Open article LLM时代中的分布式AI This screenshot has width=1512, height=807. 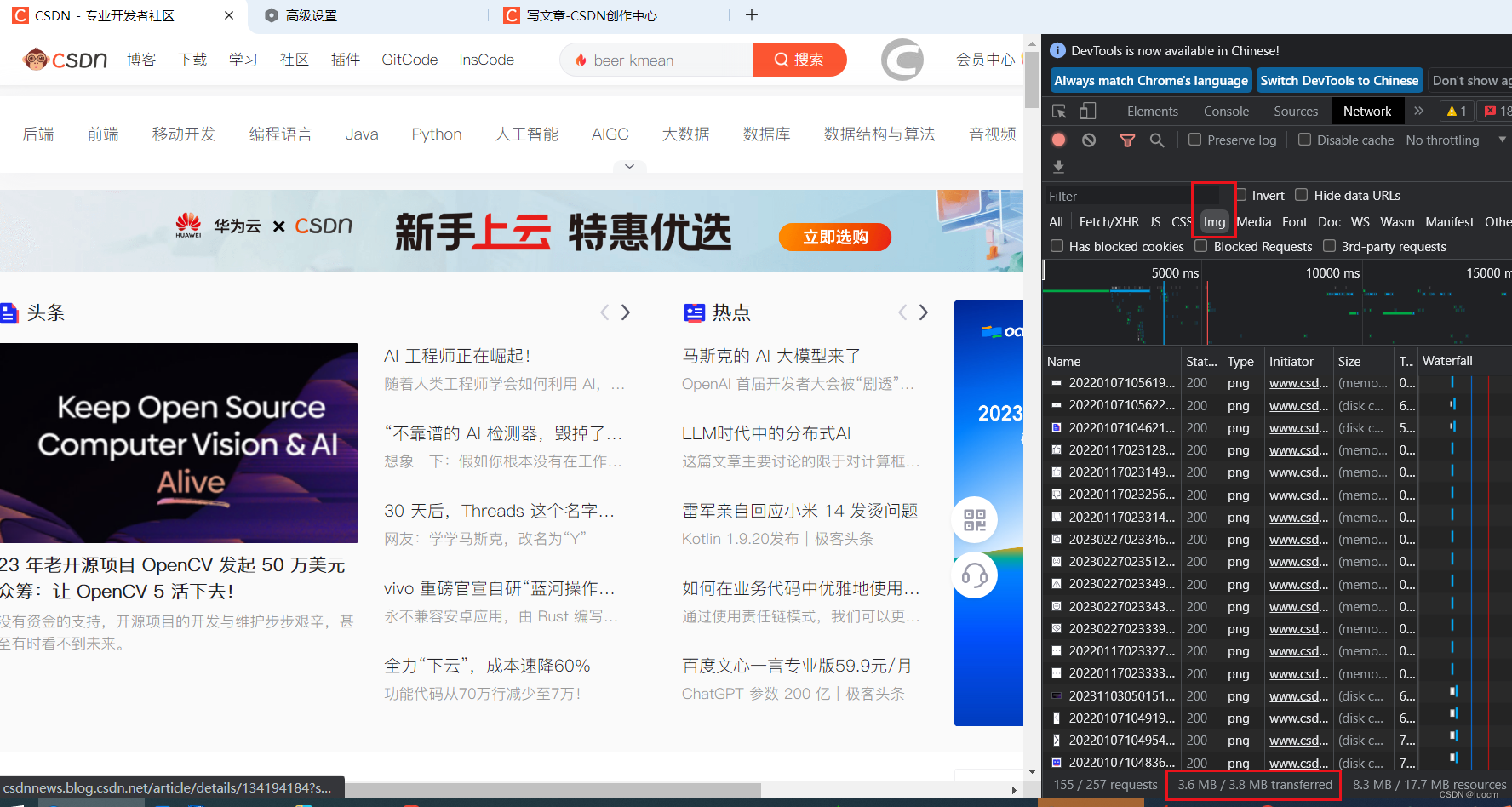766,433
